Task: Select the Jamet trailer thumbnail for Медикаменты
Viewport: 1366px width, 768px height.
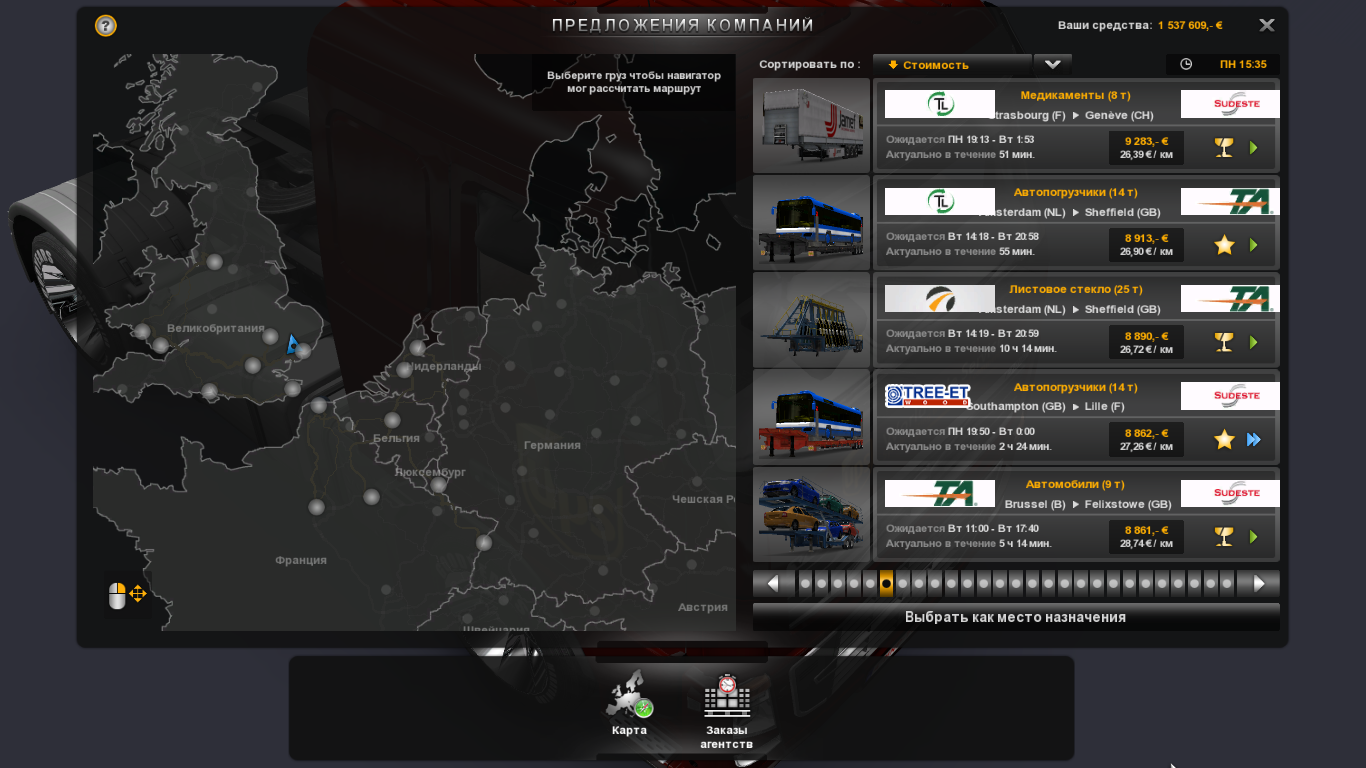Action: tap(811, 126)
